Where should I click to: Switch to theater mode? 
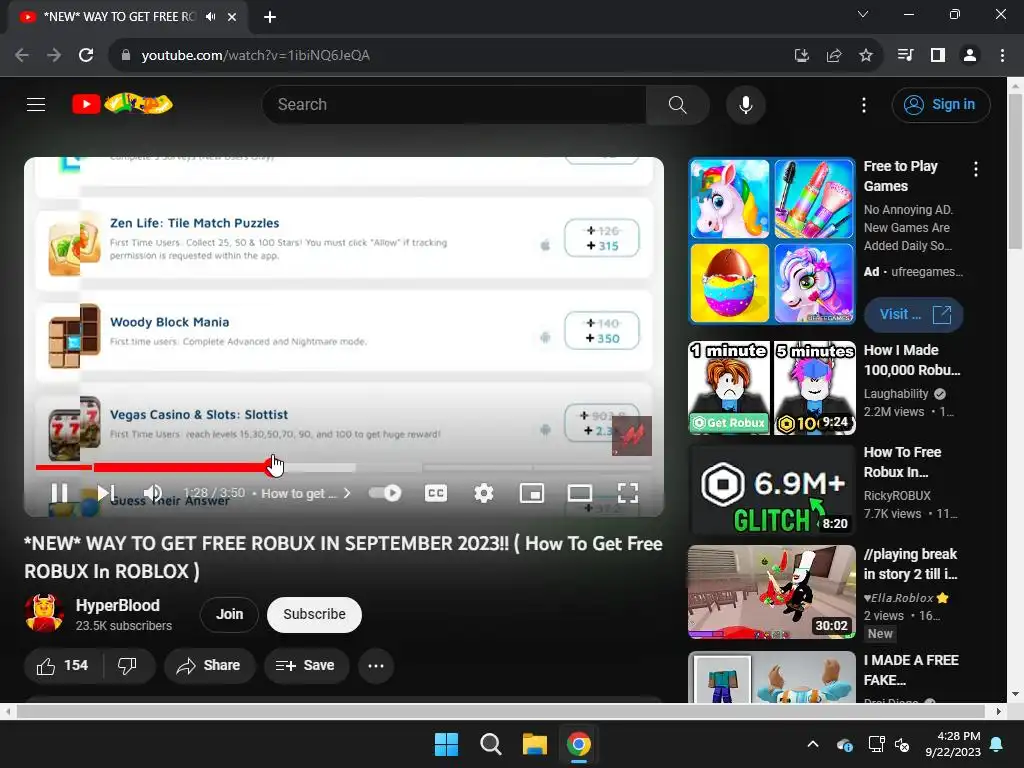coord(579,493)
